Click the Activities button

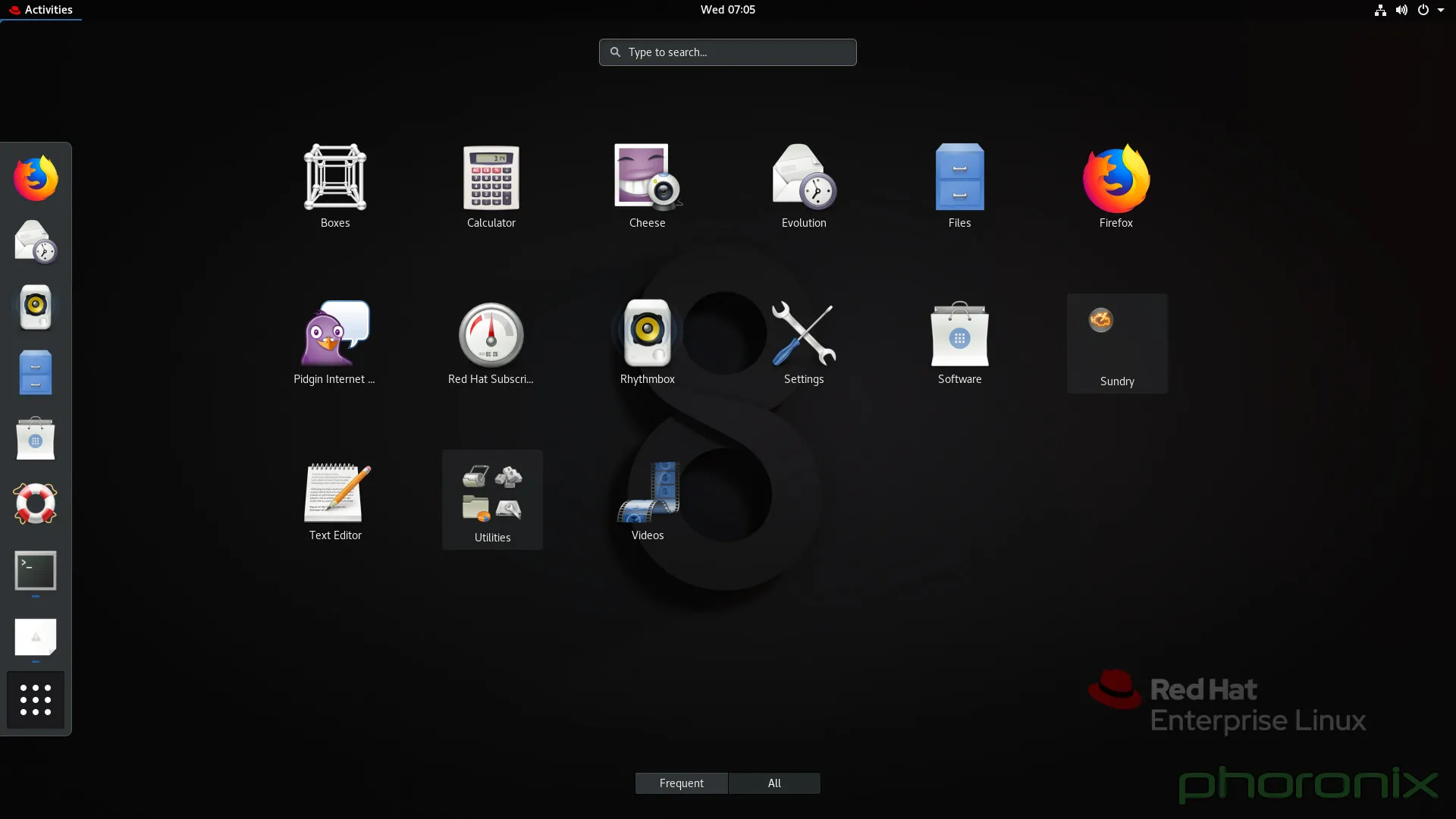[x=41, y=10]
